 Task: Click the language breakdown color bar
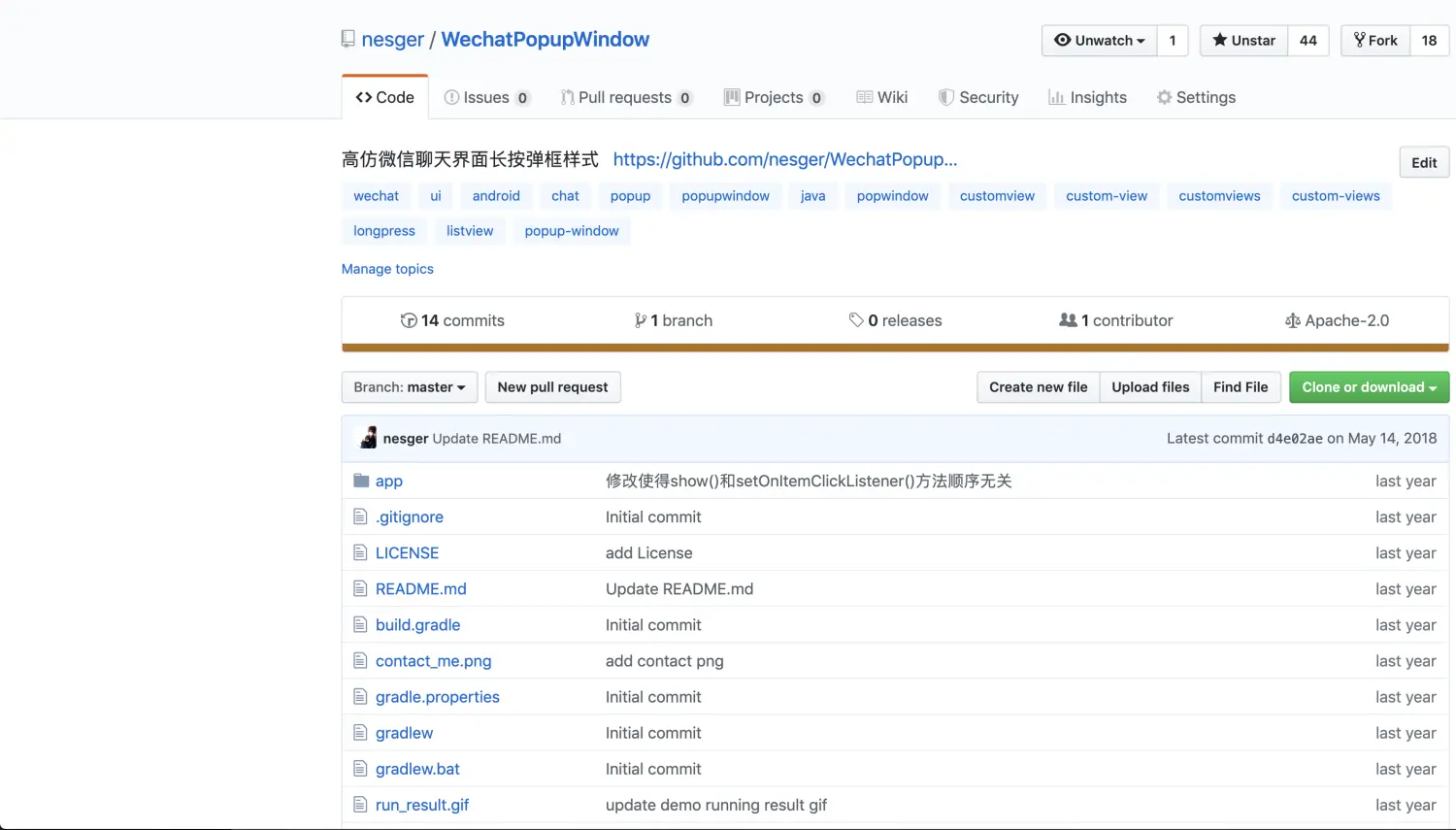(x=895, y=348)
